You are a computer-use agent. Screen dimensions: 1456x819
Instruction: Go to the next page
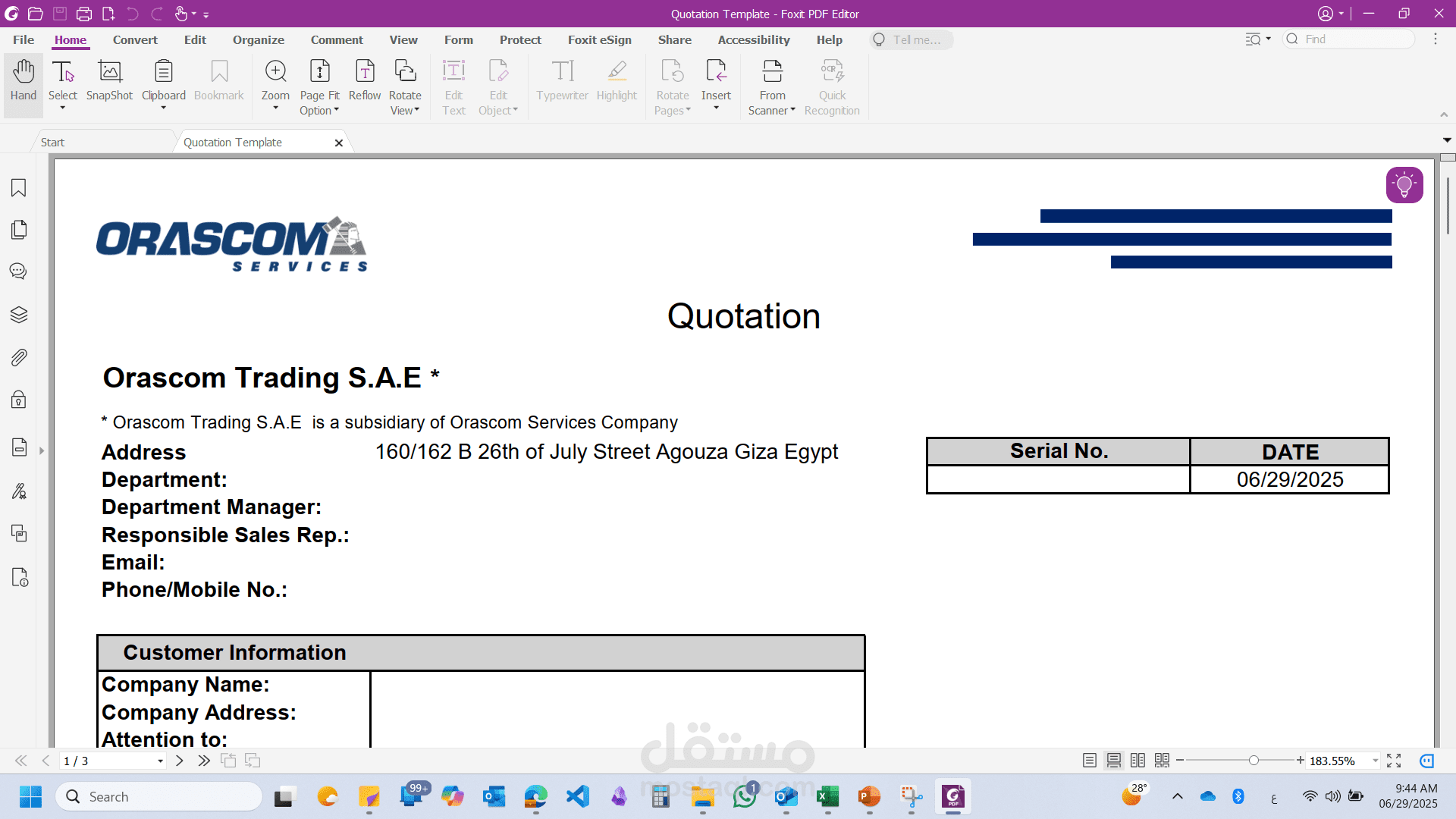pyautogui.click(x=180, y=761)
